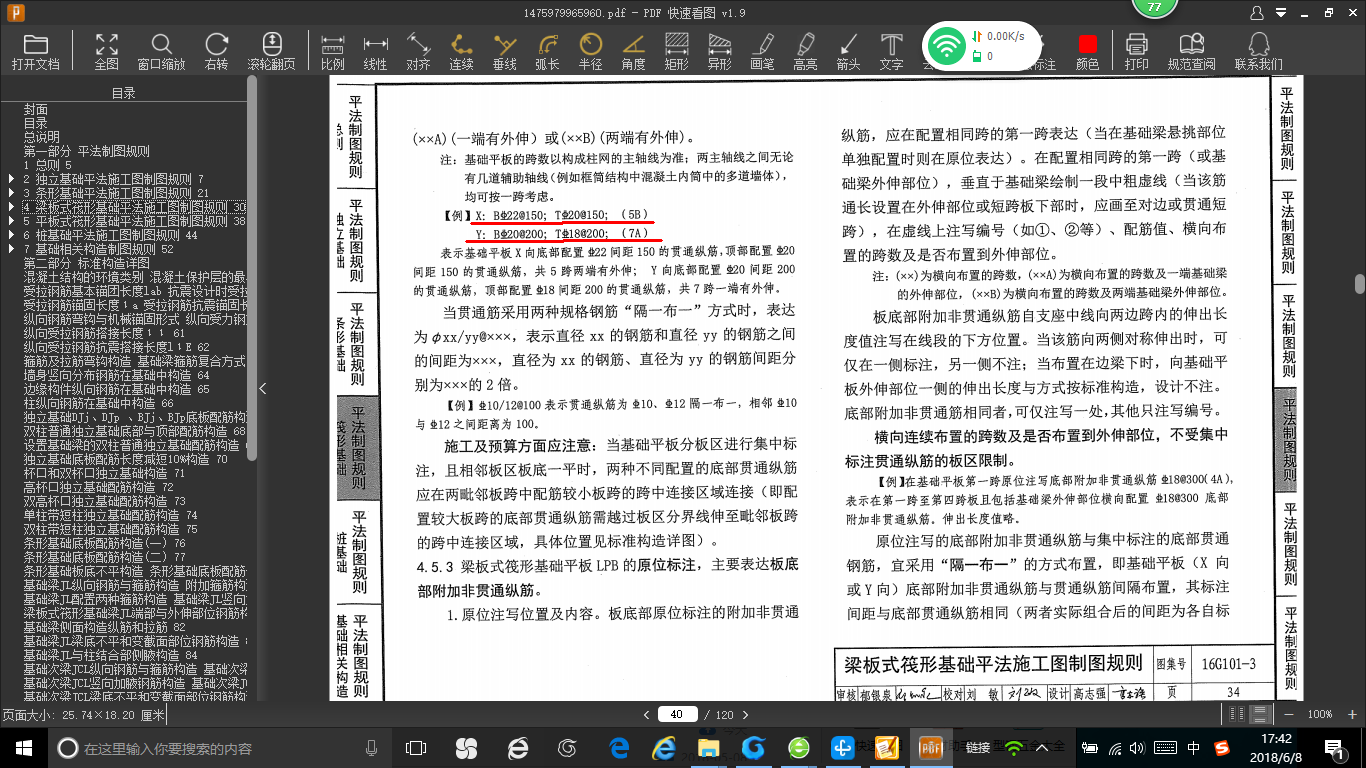Show hidden system tray icons

click(x=1042, y=747)
